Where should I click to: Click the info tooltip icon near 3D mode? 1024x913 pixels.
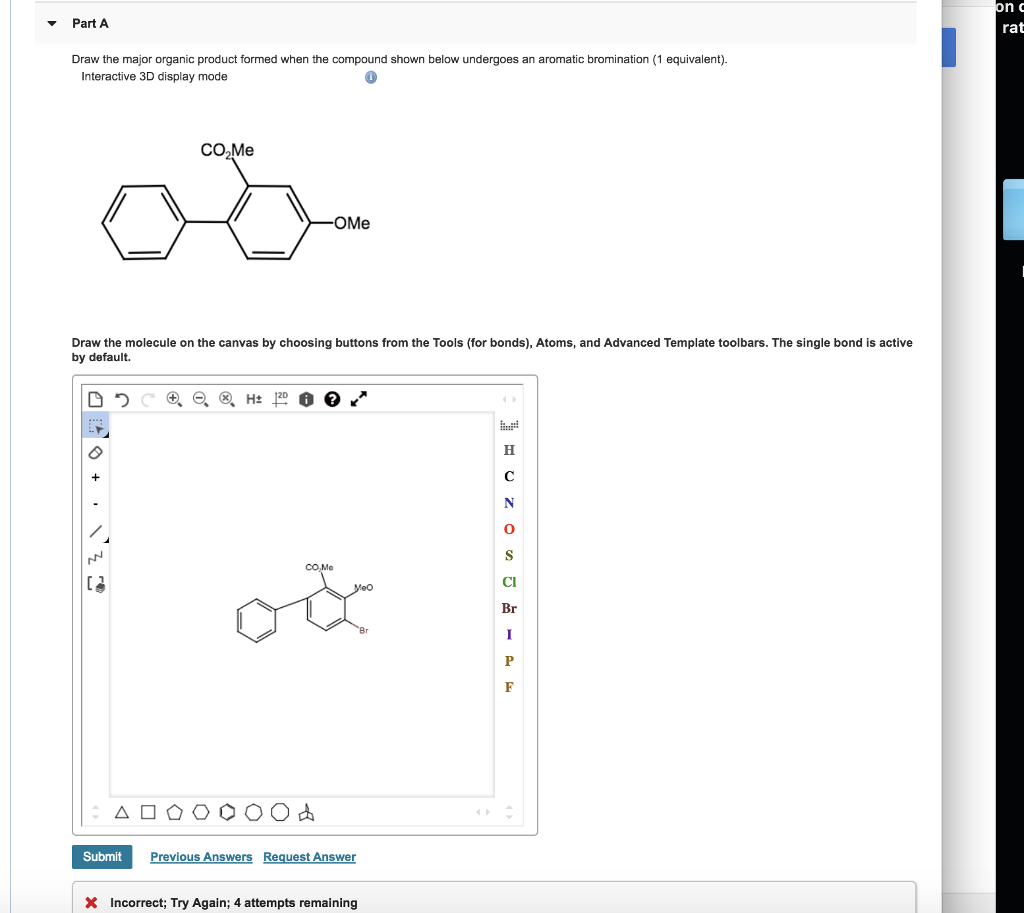tap(370, 77)
